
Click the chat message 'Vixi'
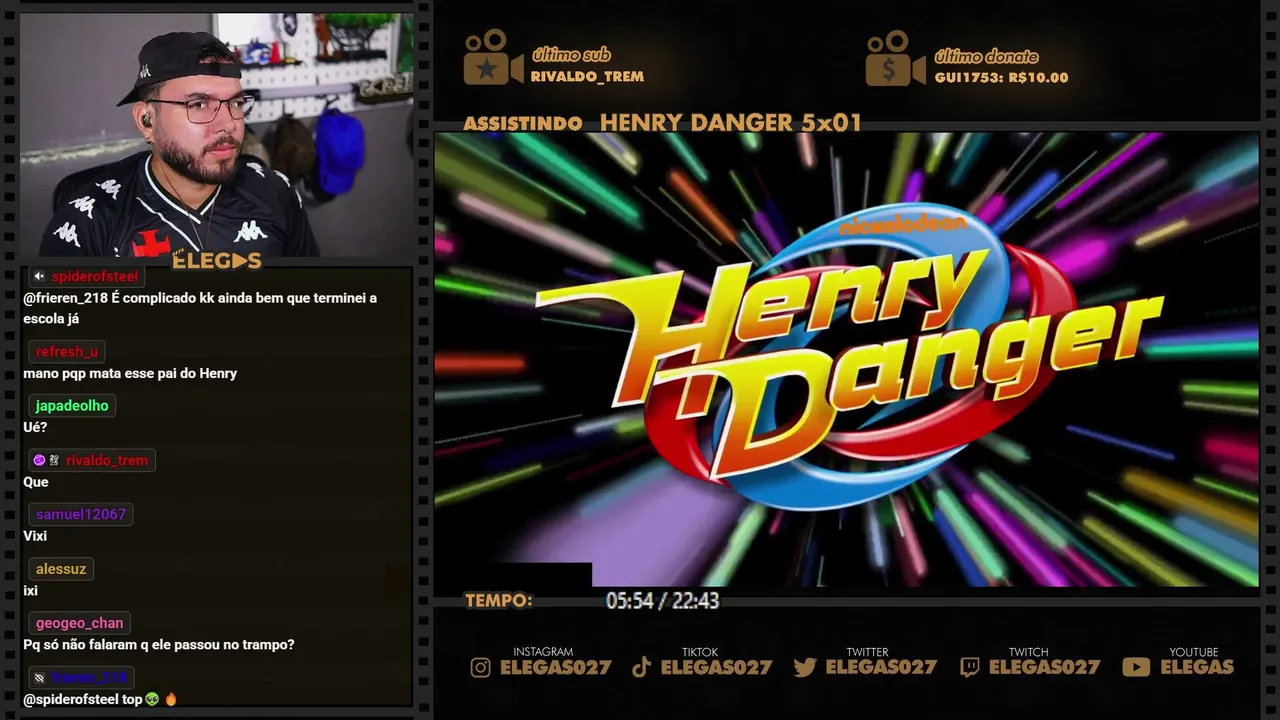tap(35, 536)
